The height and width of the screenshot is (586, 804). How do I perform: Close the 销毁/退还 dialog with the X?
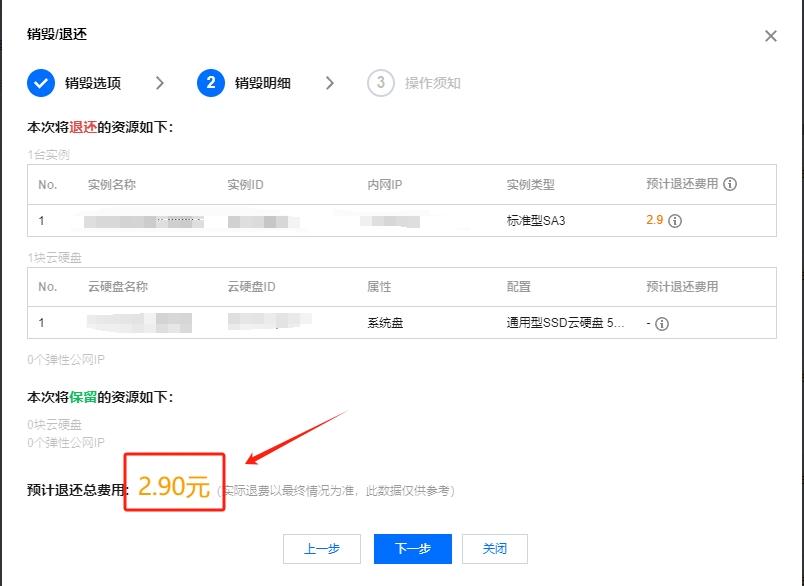click(771, 35)
